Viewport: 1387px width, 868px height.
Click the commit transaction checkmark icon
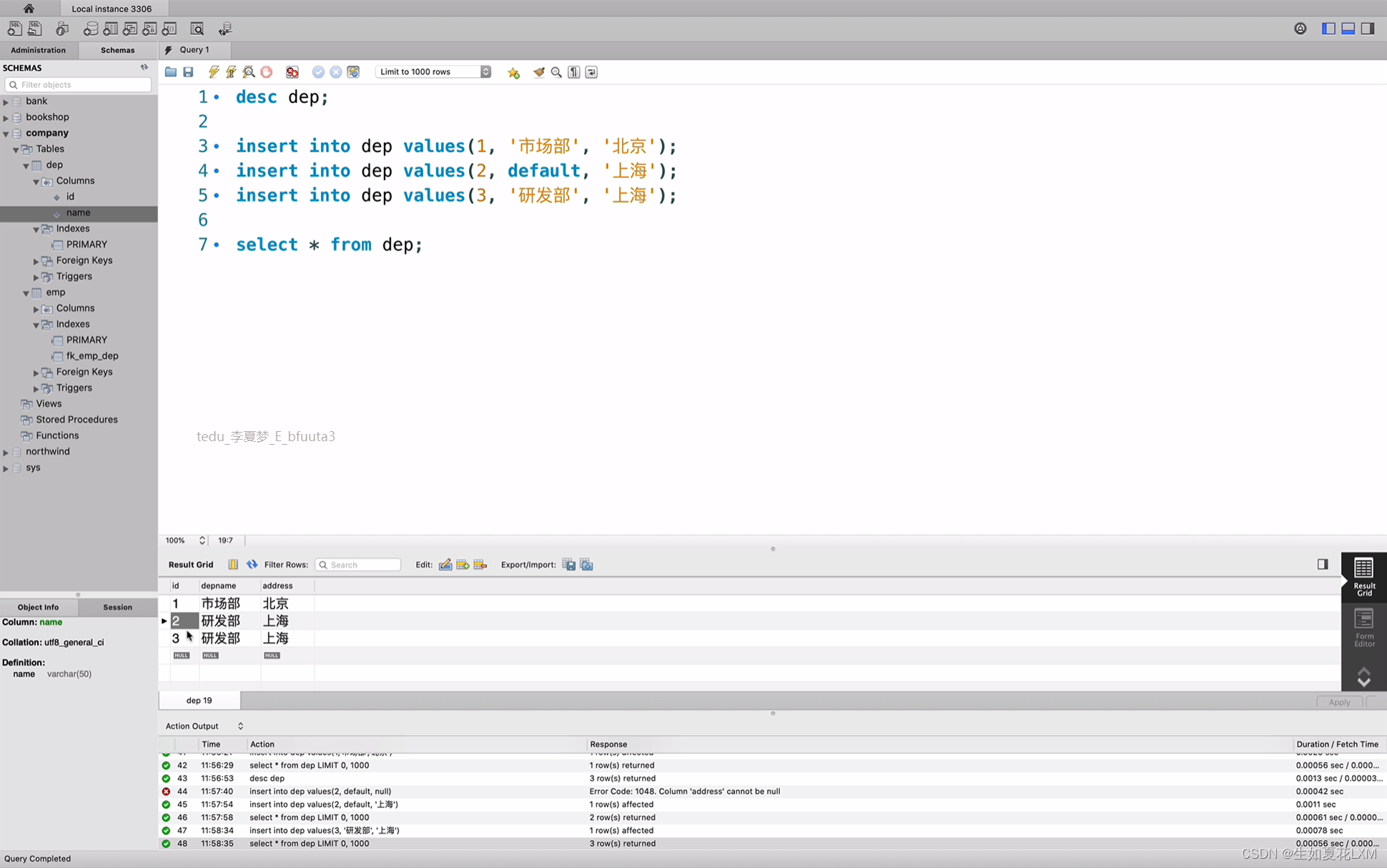coord(318,72)
